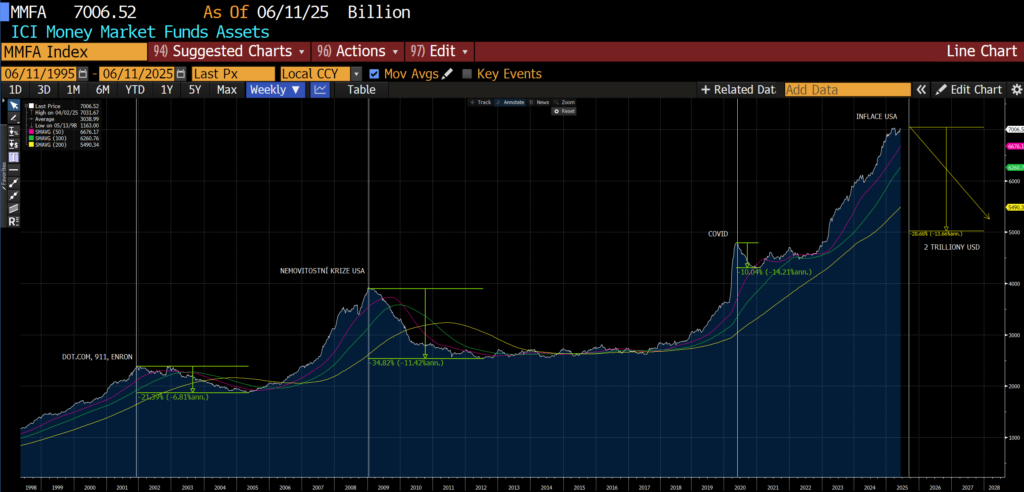Open the Weekly periodicity dropdown
This screenshot has height=492, width=1024.
[275, 90]
